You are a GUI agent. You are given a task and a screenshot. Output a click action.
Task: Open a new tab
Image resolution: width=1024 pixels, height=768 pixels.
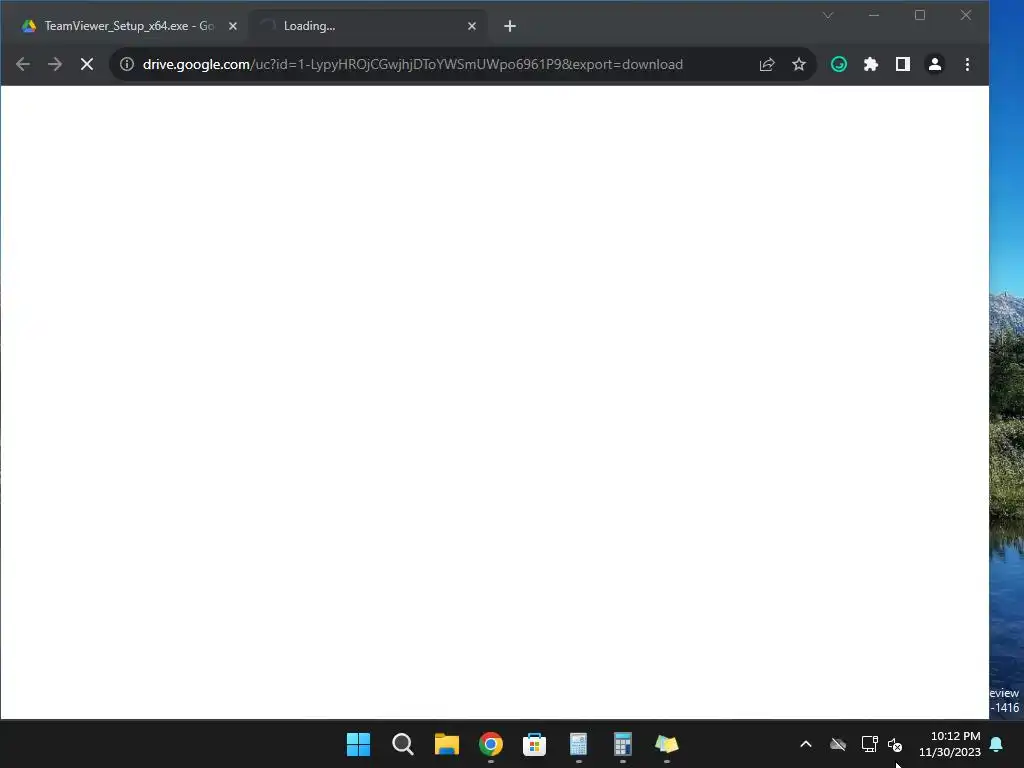[510, 26]
